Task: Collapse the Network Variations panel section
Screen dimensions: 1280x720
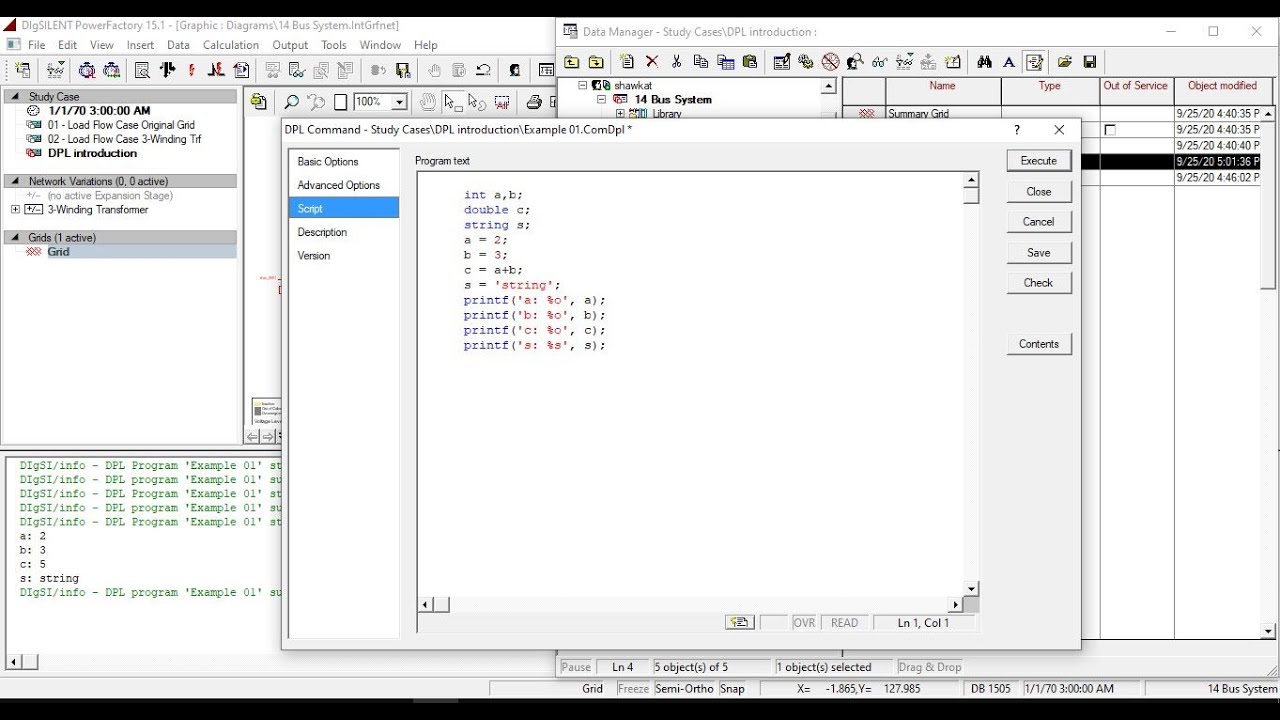Action: [x=15, y=181]
